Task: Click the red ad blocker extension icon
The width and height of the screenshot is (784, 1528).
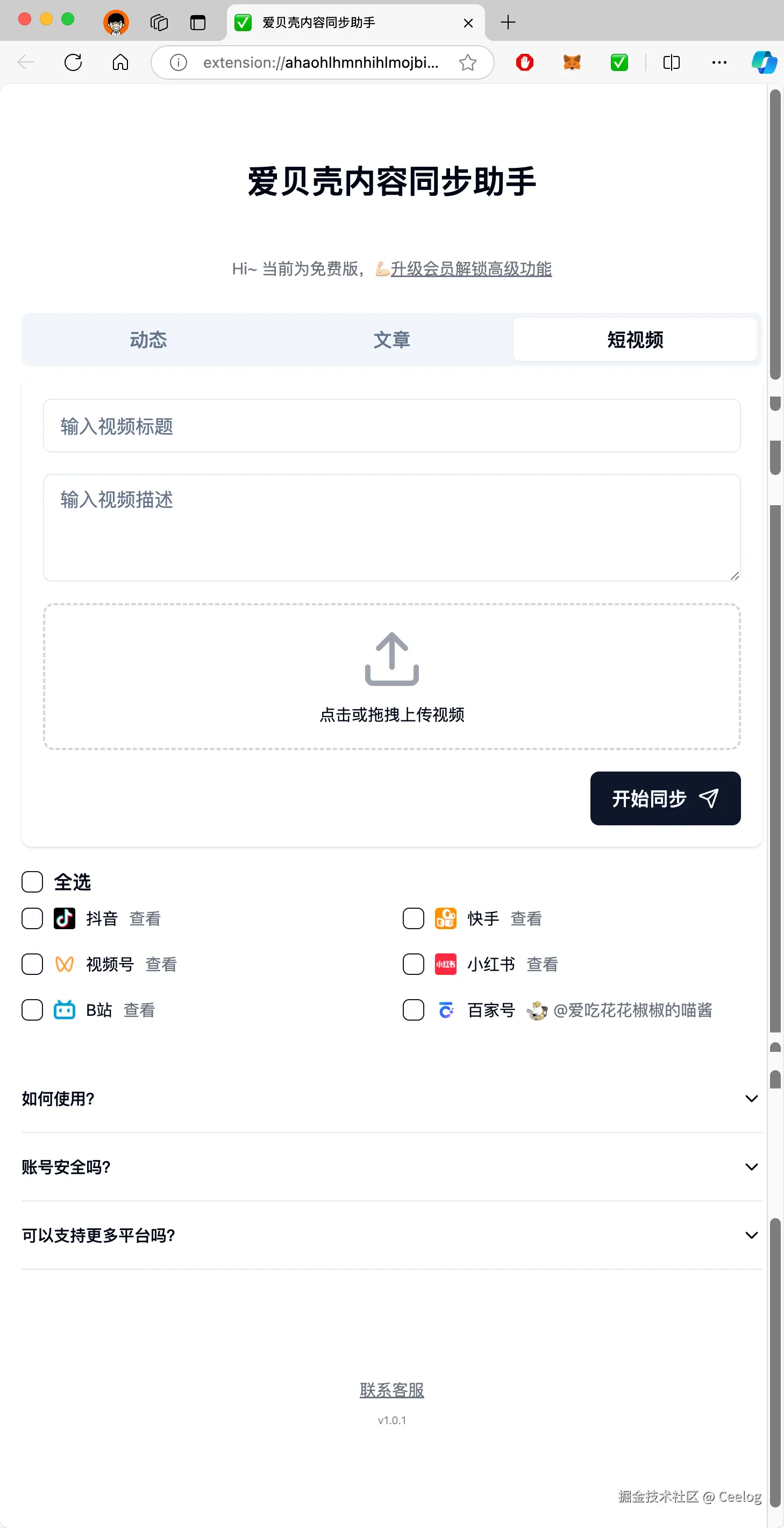Action: [524, 62]
